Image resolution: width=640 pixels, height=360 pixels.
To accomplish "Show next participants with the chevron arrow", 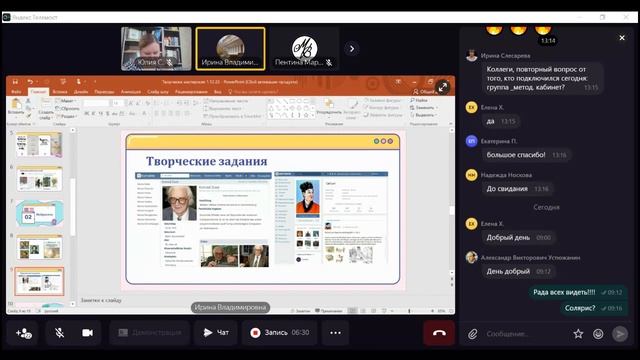I will pyautogui.click(x=351, y=49).
